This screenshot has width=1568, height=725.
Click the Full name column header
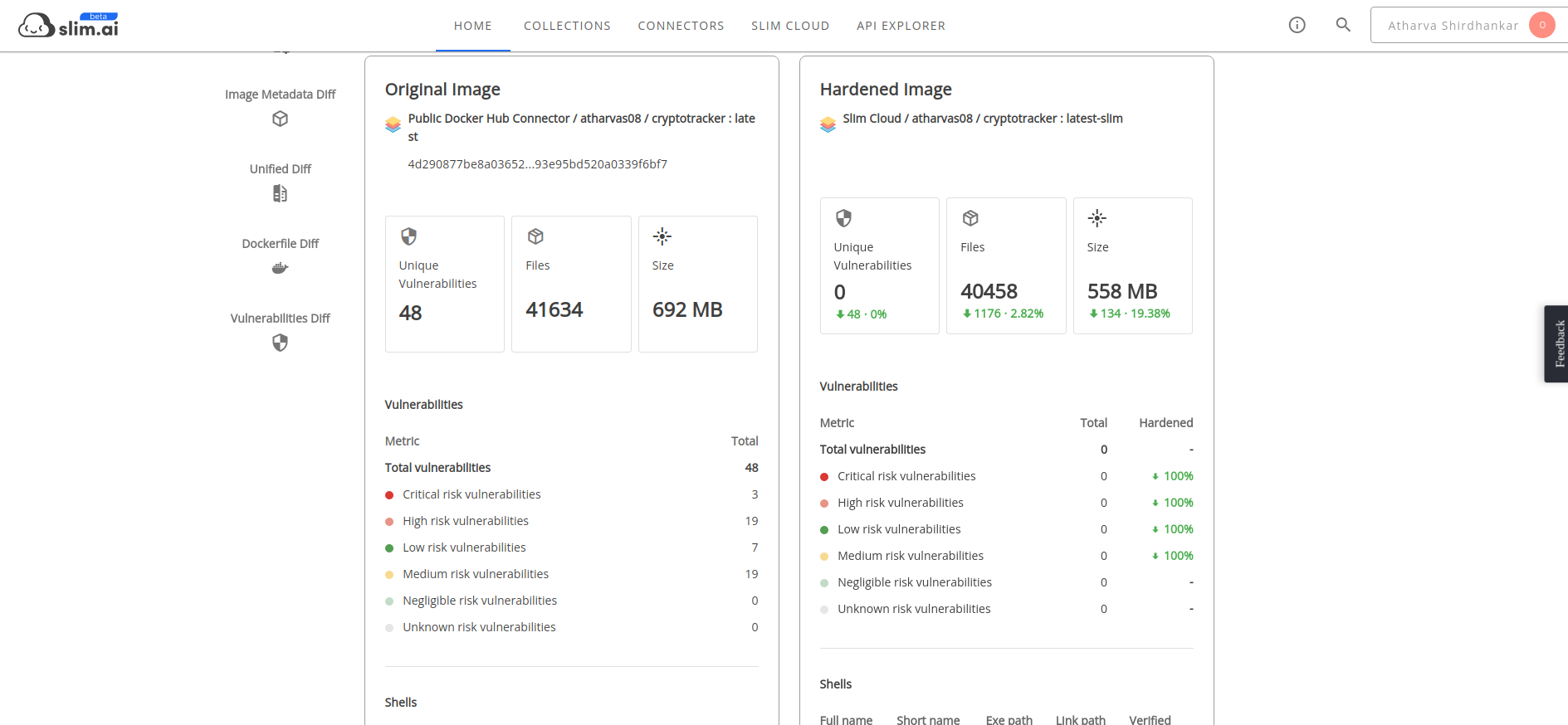point(846,720)
